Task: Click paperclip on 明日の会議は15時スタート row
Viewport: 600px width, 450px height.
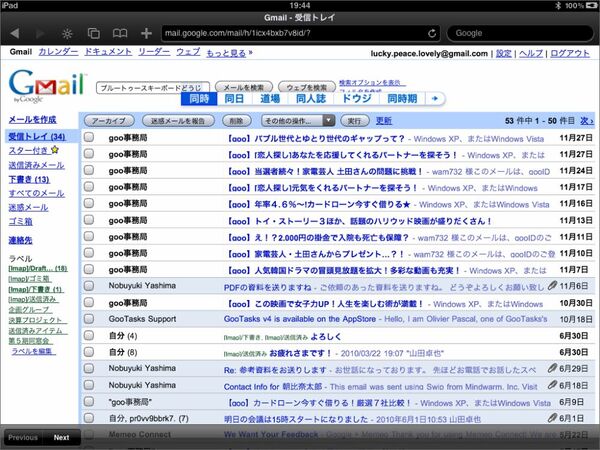Action: pyautogui.click(x=552, y=418)
